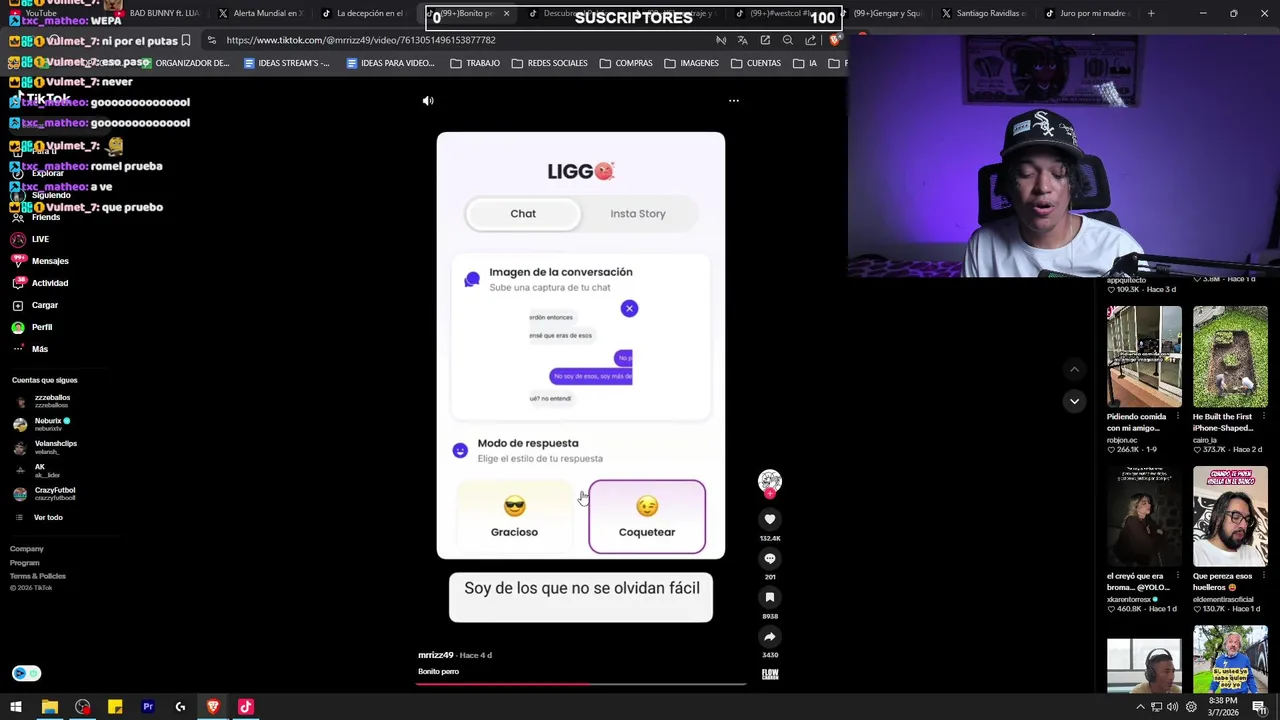Image resolution: width=1280 pixels, height=720 pixels.
Task: Open the COMPRAS bookmarks folder
Action: pyautogui.click(x=625, y=63)
